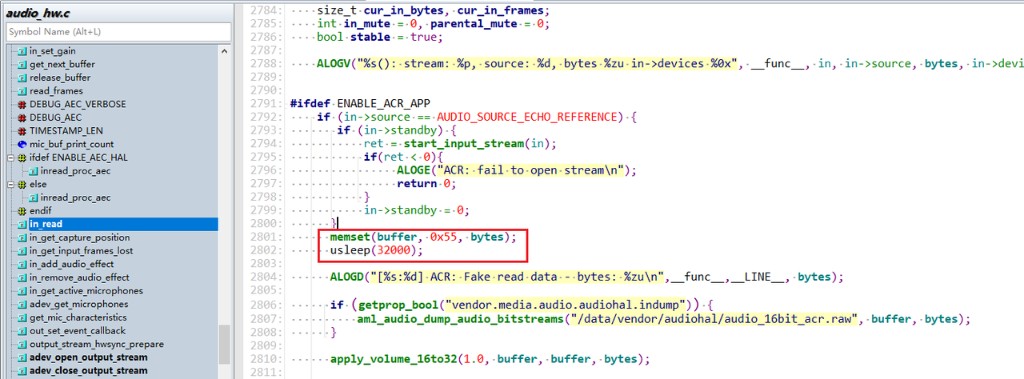Select inread_proc_aec under ifdef ENABLE_AEC_HAL
Screen dimensions: 1024x379
(75, 171)
